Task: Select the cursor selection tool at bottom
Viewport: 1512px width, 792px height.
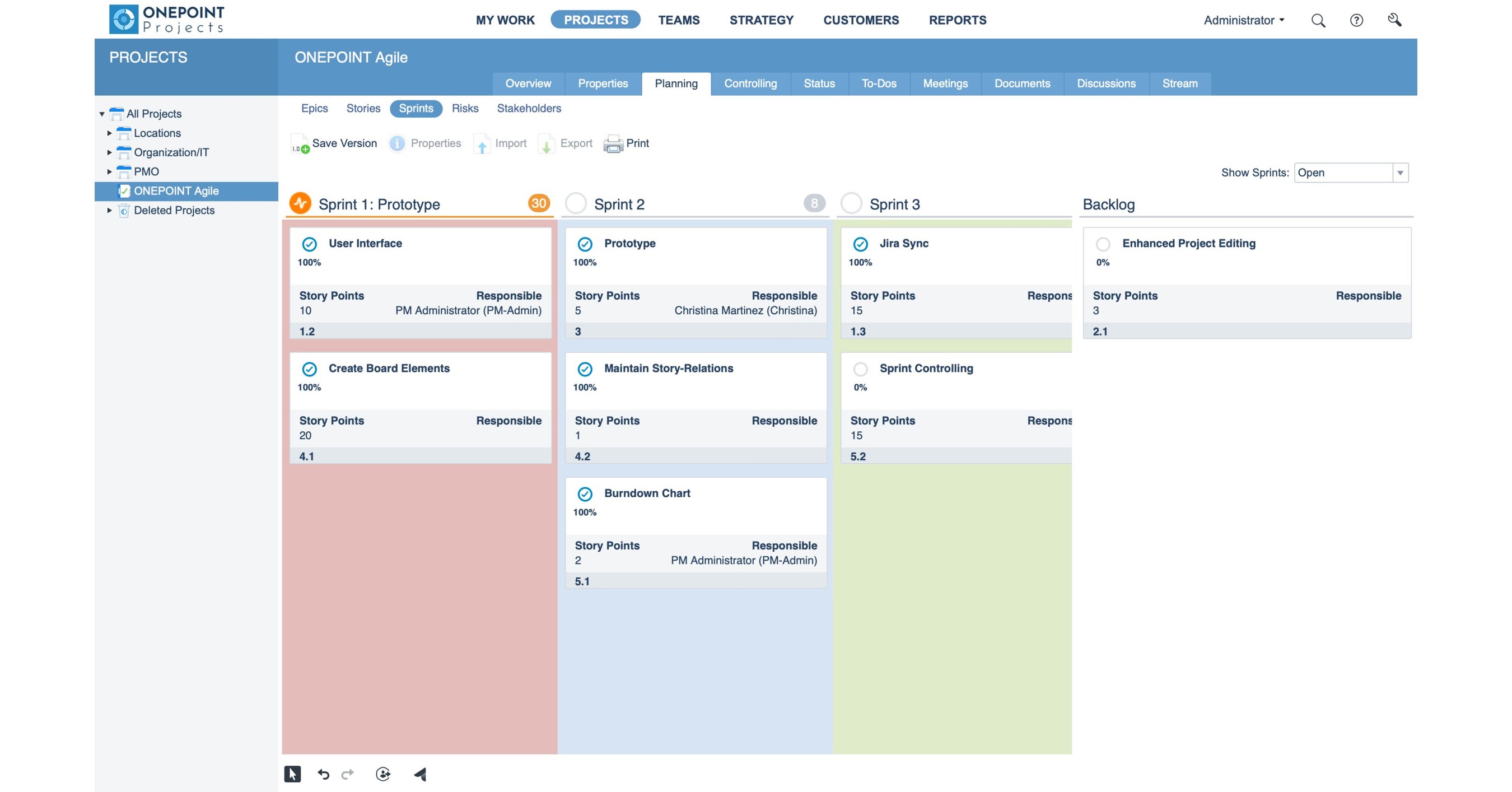Action: (293, 774)
